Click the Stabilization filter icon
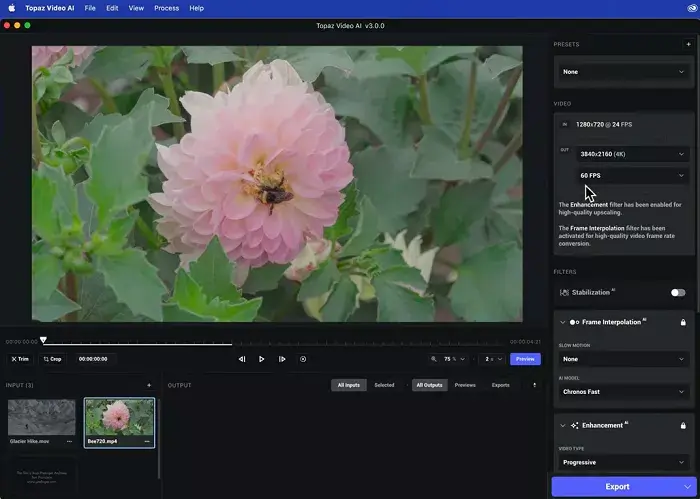Viewport: 700px width, 499px height. tap(564, 292)
